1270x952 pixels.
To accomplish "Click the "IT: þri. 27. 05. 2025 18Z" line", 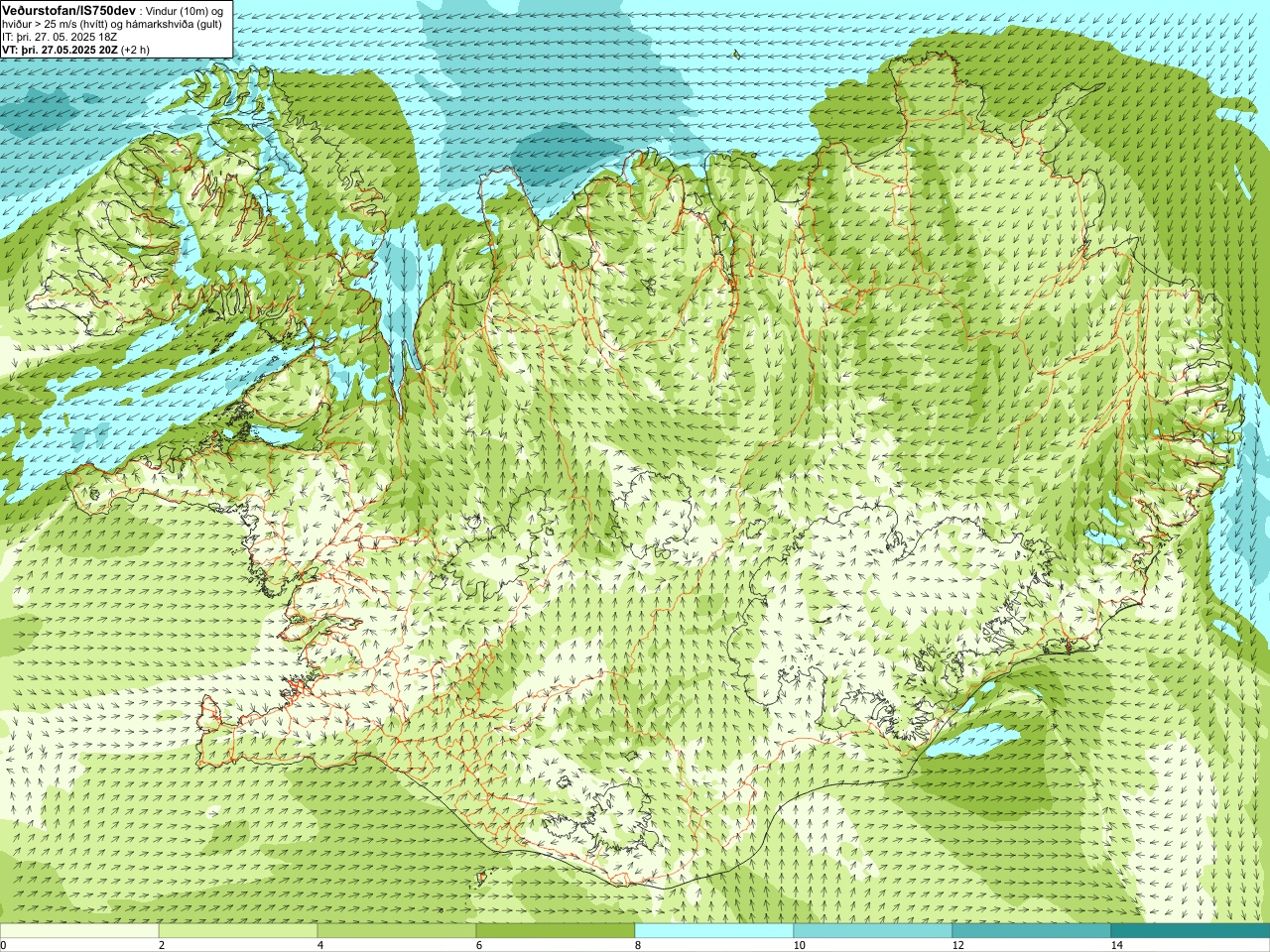I will pos(60,37).
